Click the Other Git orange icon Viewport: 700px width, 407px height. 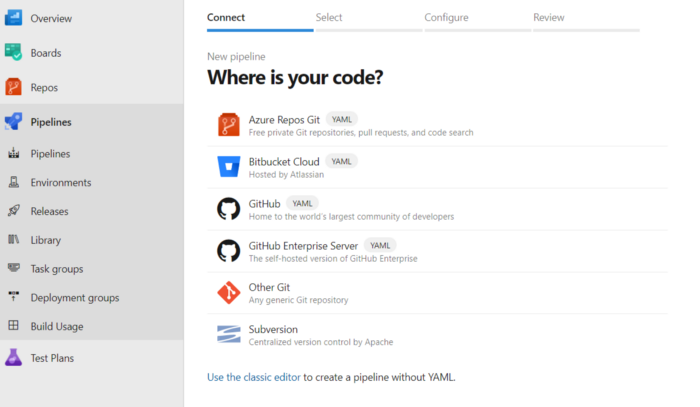(228, 293)
